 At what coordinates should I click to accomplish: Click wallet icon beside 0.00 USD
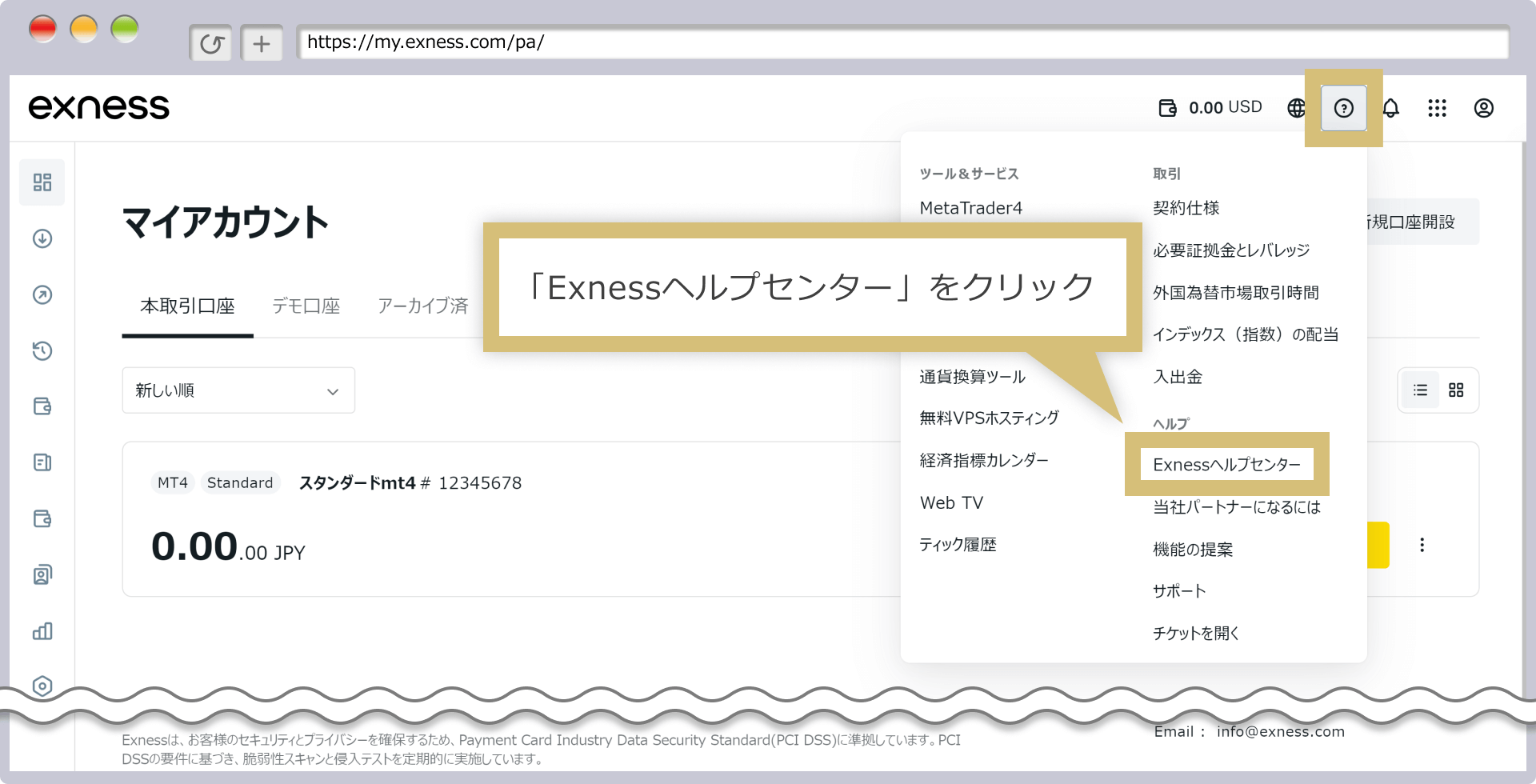tap(1167, 108)
